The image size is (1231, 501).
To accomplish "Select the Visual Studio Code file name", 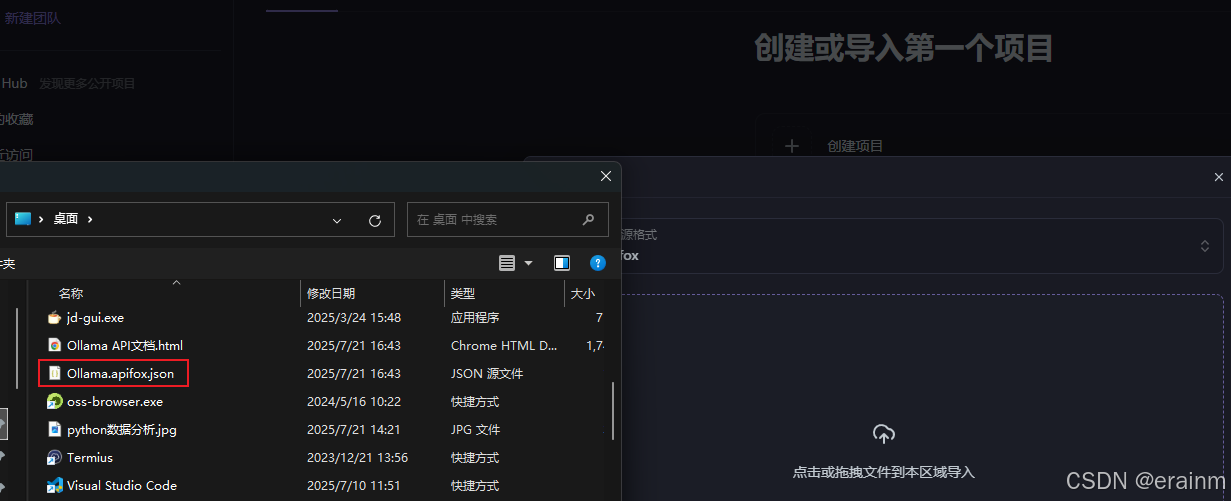I will 122,485.
